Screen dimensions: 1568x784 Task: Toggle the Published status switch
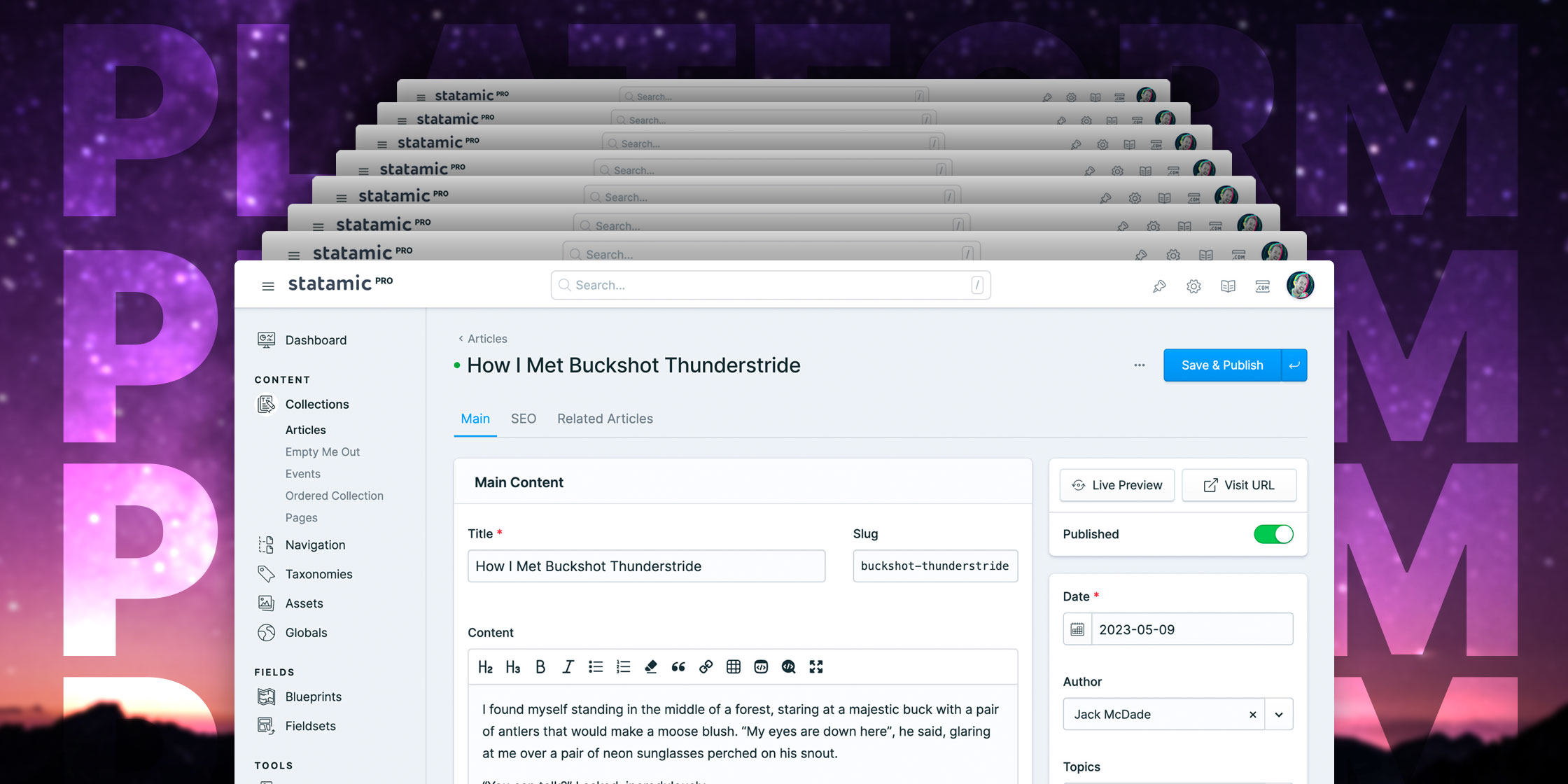pos(1275,534)
